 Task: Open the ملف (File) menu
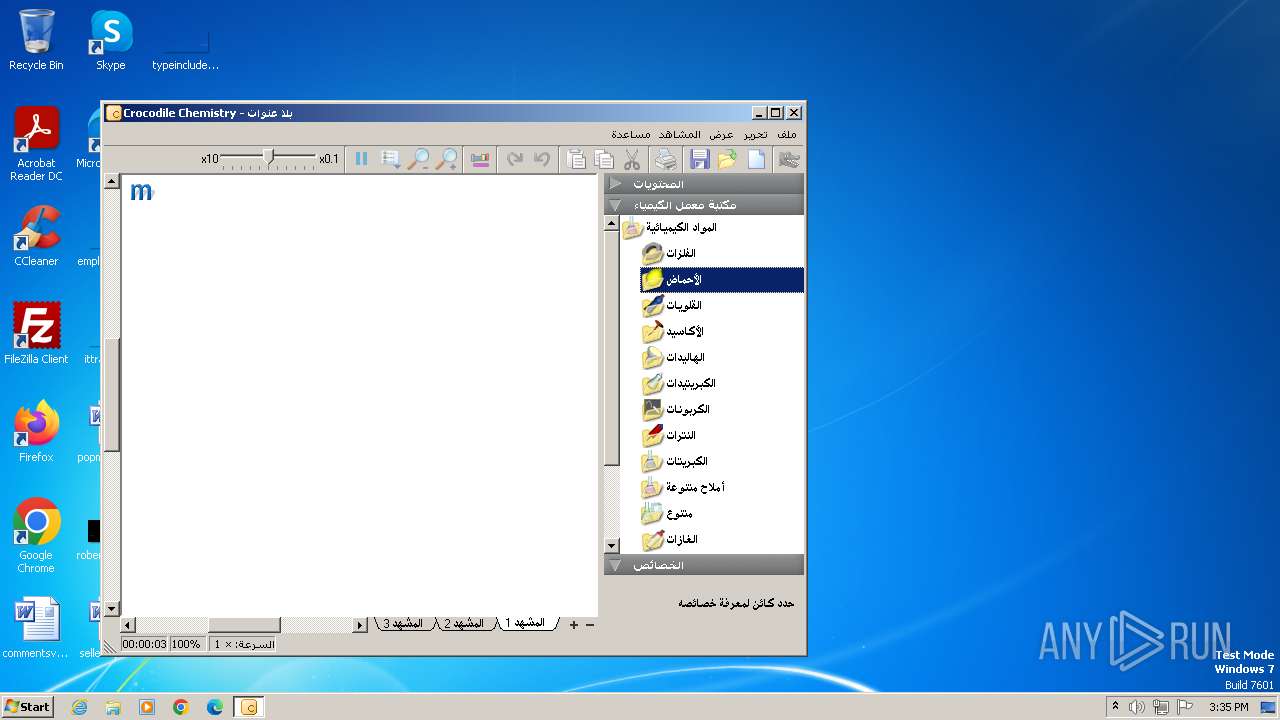[x=787, y=134]
